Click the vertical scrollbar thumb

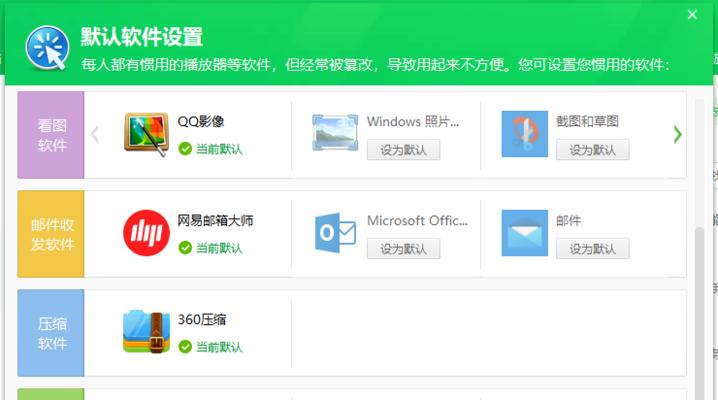coord(699,313)
